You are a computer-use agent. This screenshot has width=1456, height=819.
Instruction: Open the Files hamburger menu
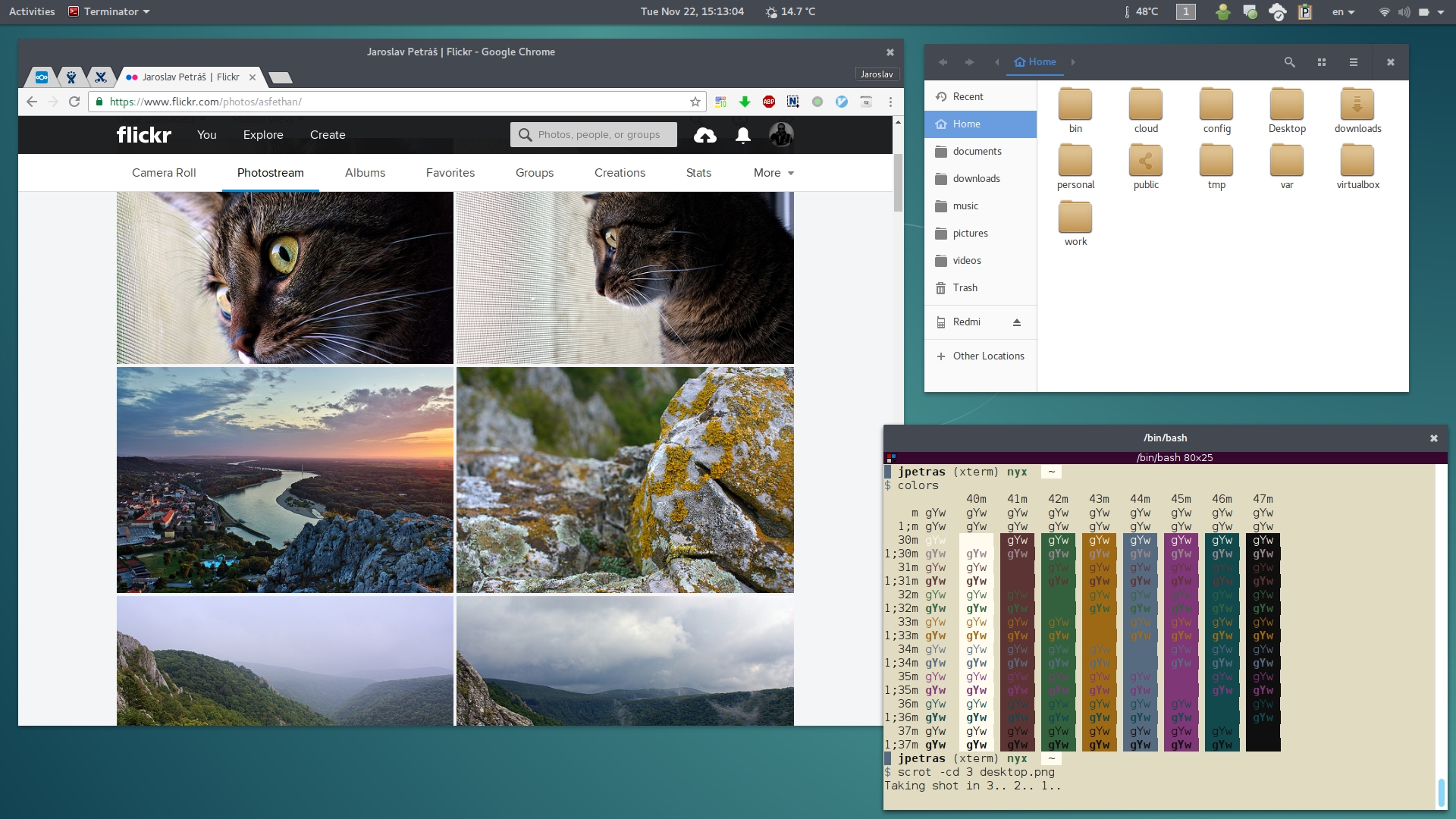1354,62
